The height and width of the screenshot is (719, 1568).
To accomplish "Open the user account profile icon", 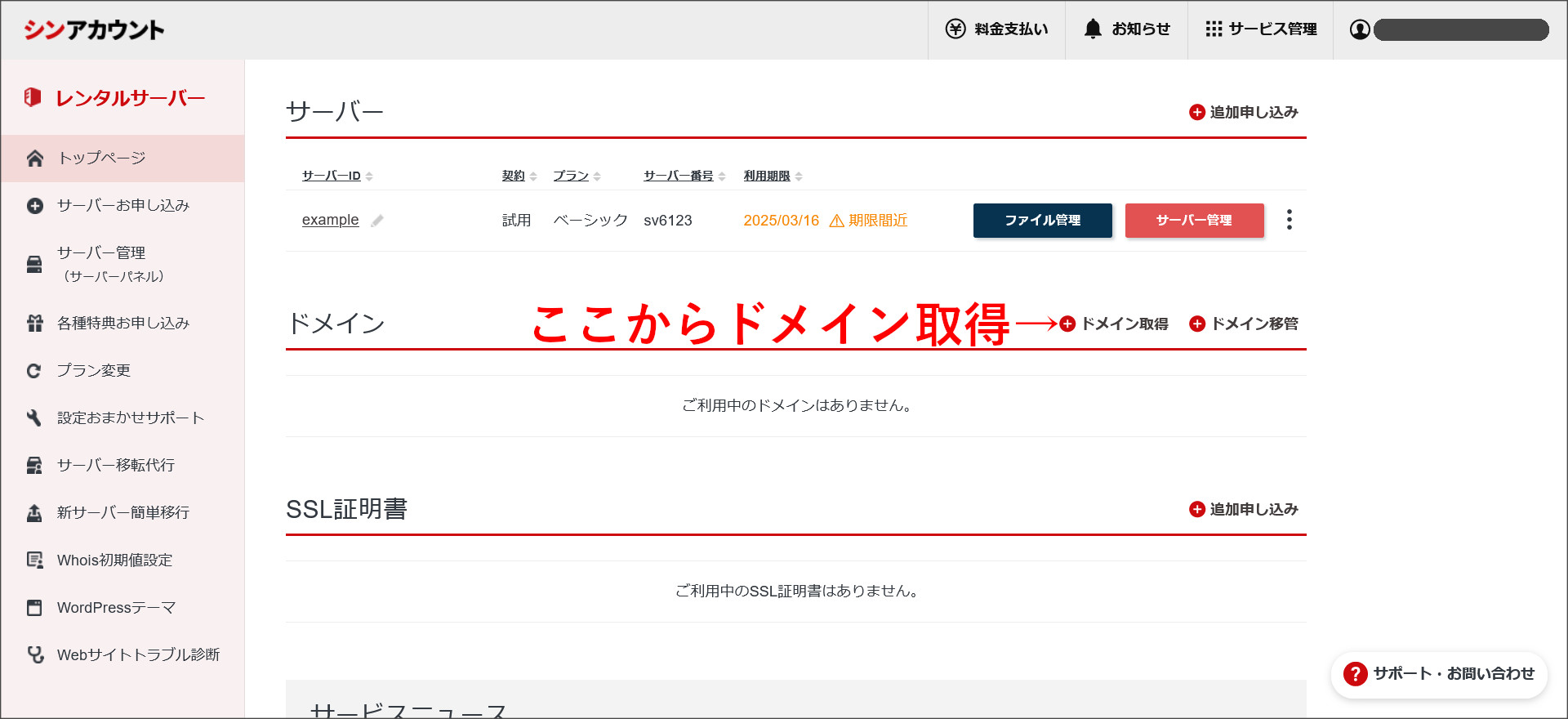I will click(1360, 29).
